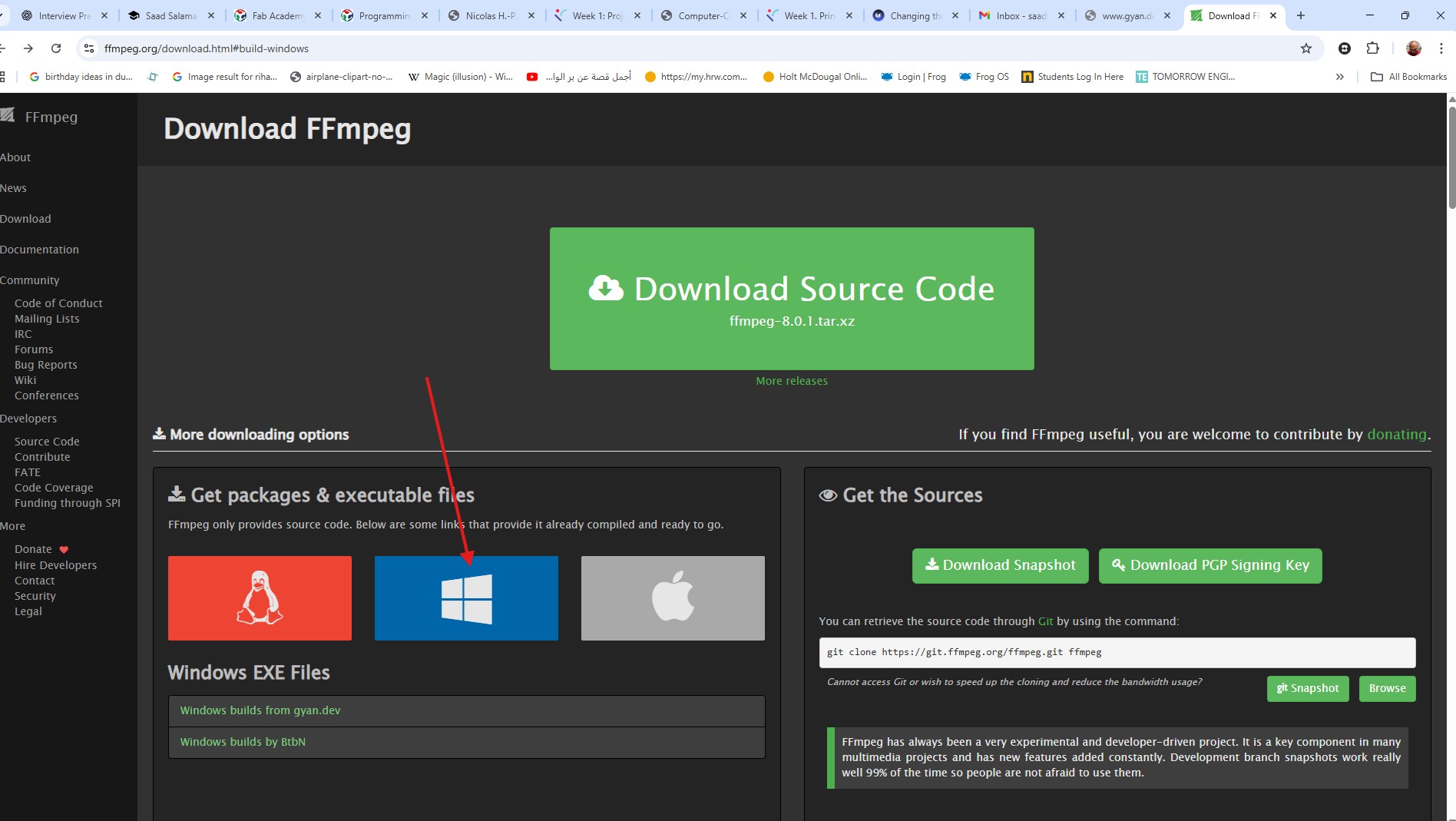Open Windows builds by BtbN link

[243, 742]
